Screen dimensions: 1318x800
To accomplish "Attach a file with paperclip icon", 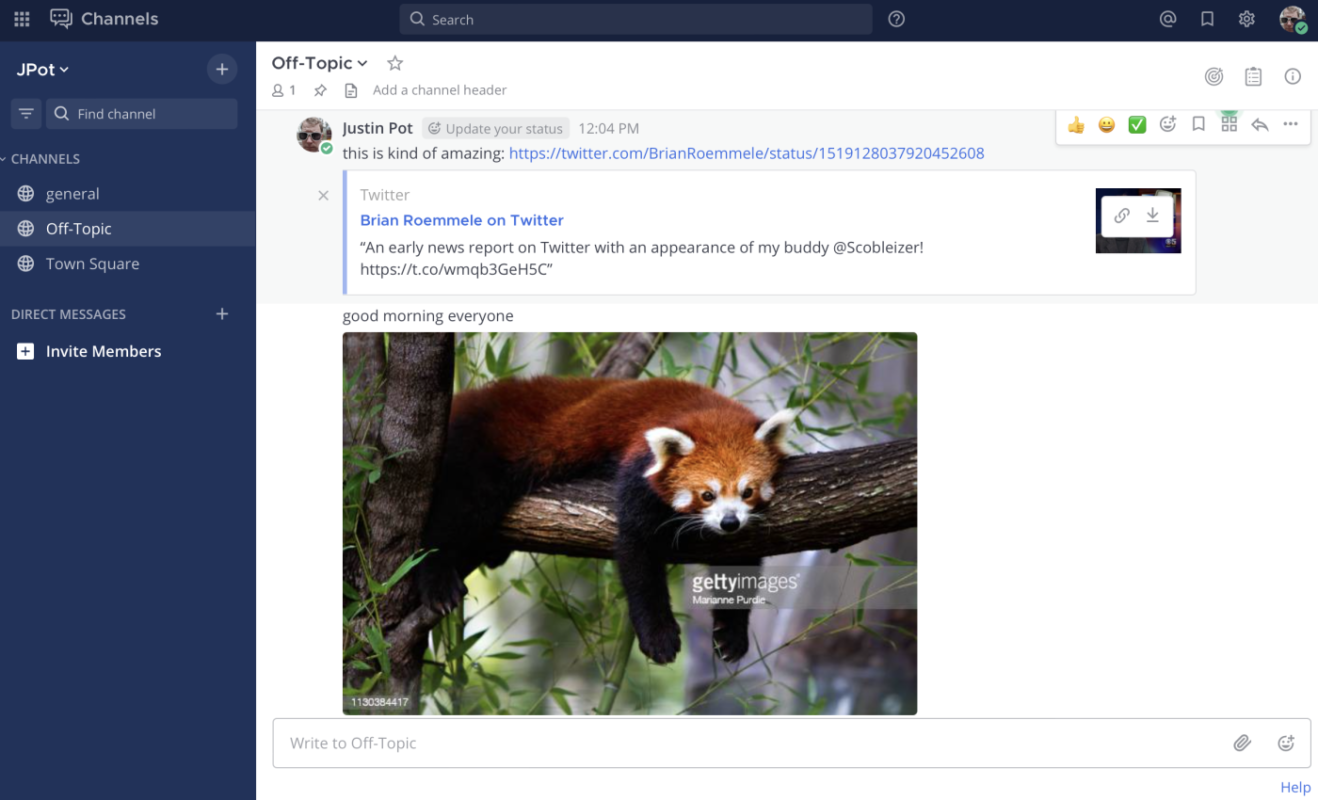I will click(x=1242, y=743).
